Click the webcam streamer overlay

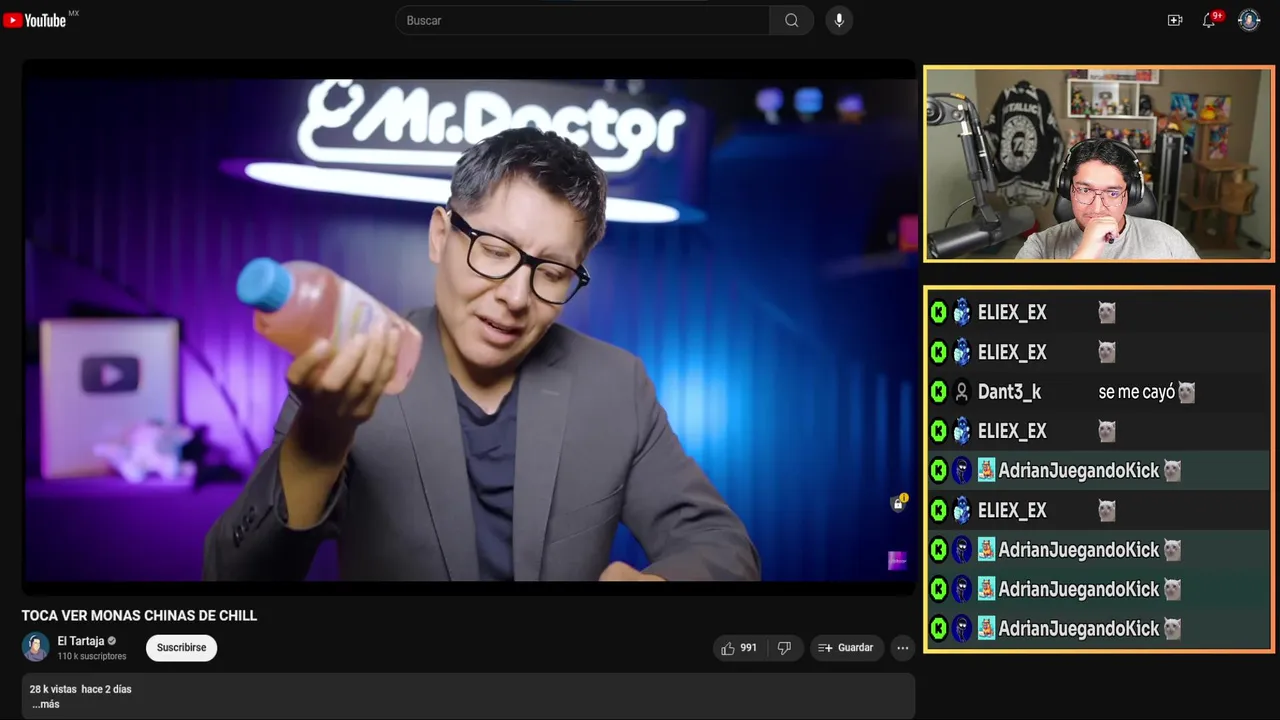click(x=1098, y=164)
